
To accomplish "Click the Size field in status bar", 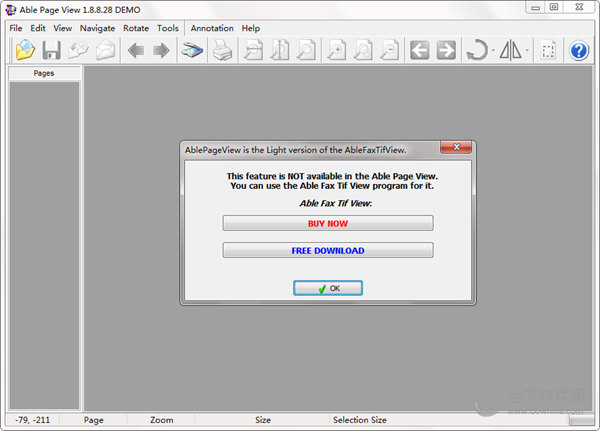I will pos(262,420).
